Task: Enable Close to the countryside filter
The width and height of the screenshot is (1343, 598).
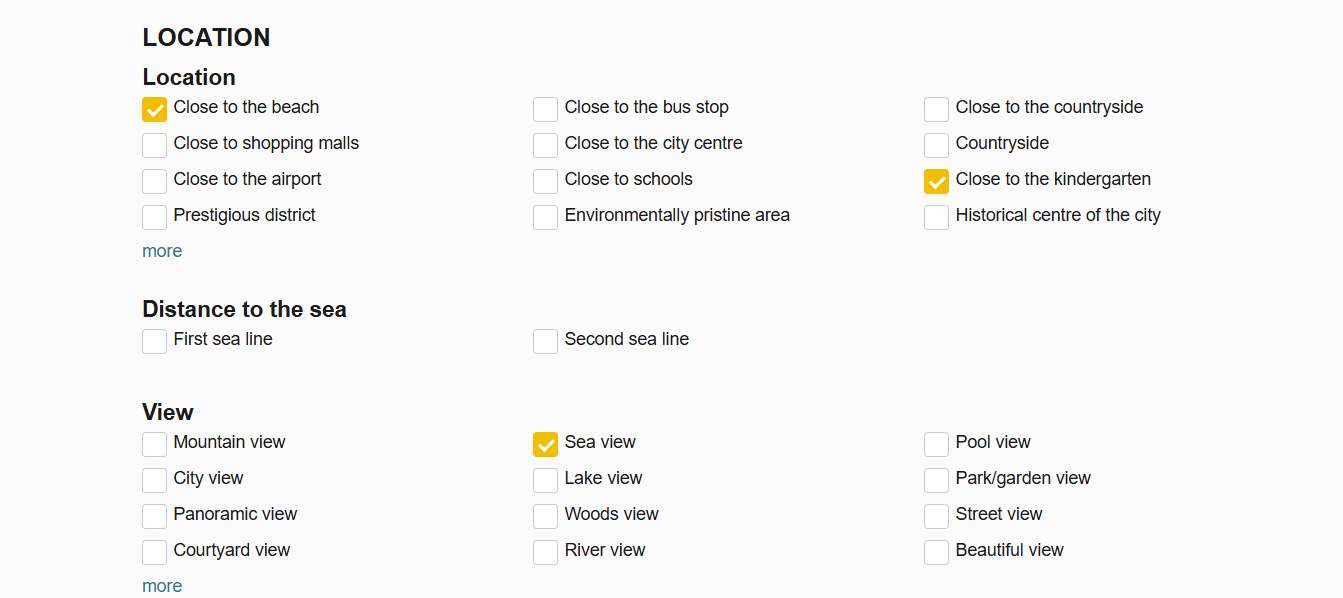Action: pyautogui.click(x=936, y=109)
